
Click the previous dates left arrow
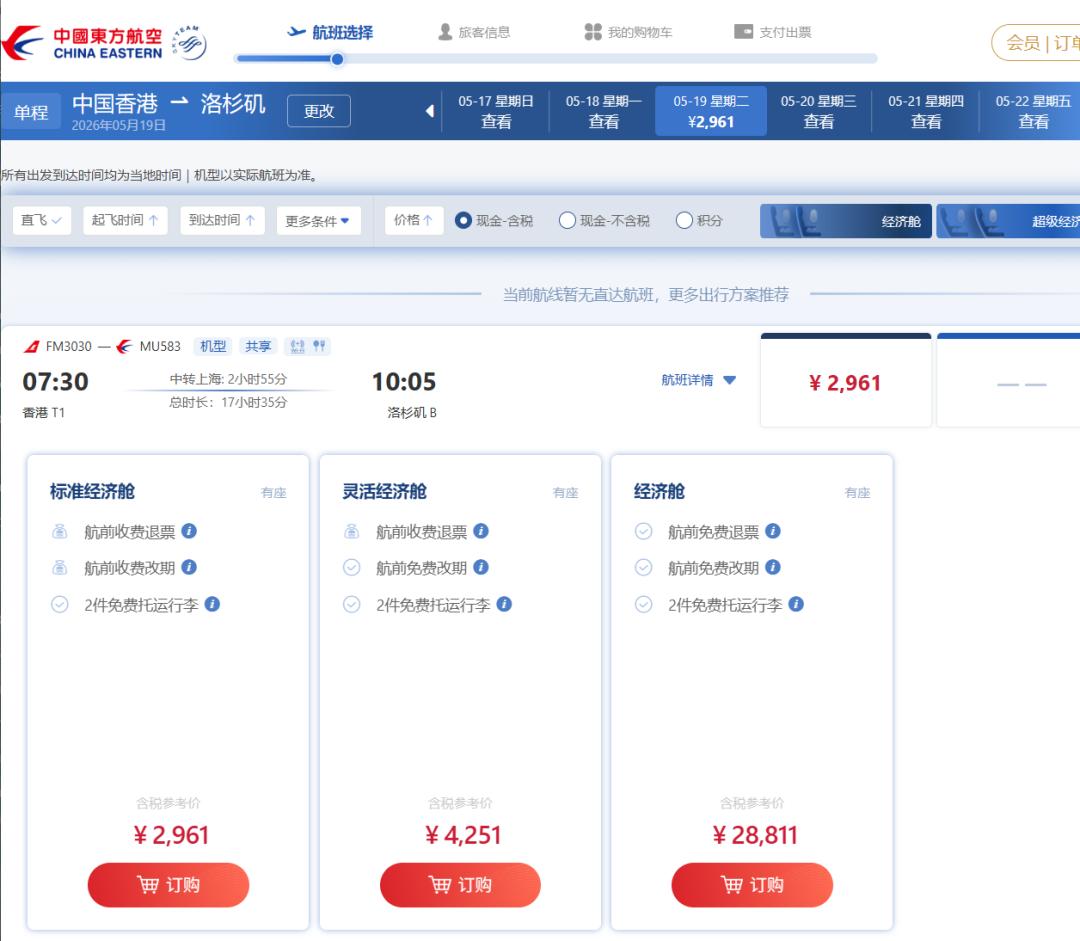[430, 111]
